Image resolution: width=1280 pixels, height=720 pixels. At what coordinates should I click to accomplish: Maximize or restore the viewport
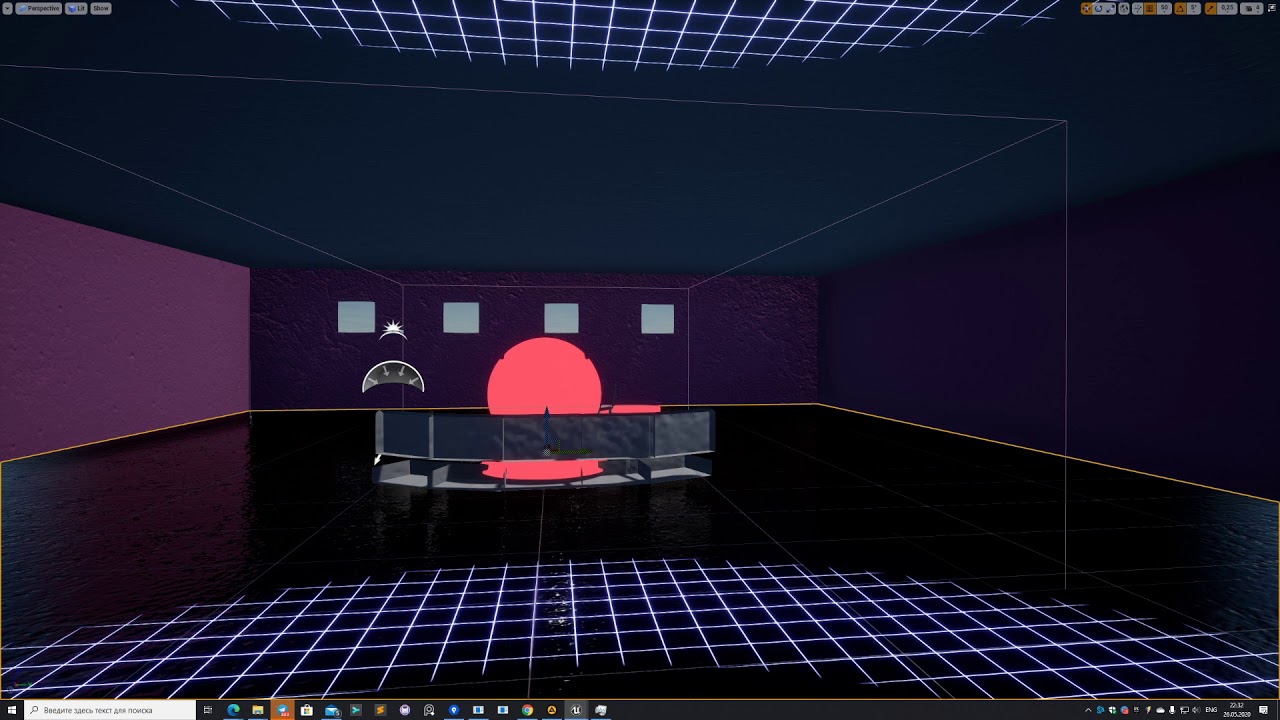[1271, 8]
